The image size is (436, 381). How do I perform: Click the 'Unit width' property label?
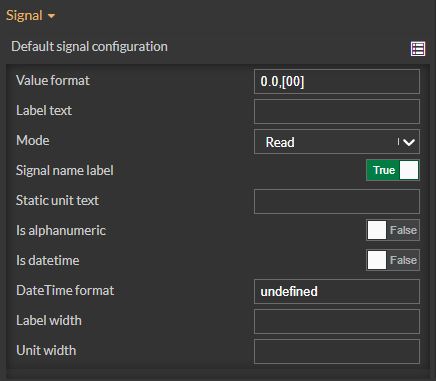[46, 350]
